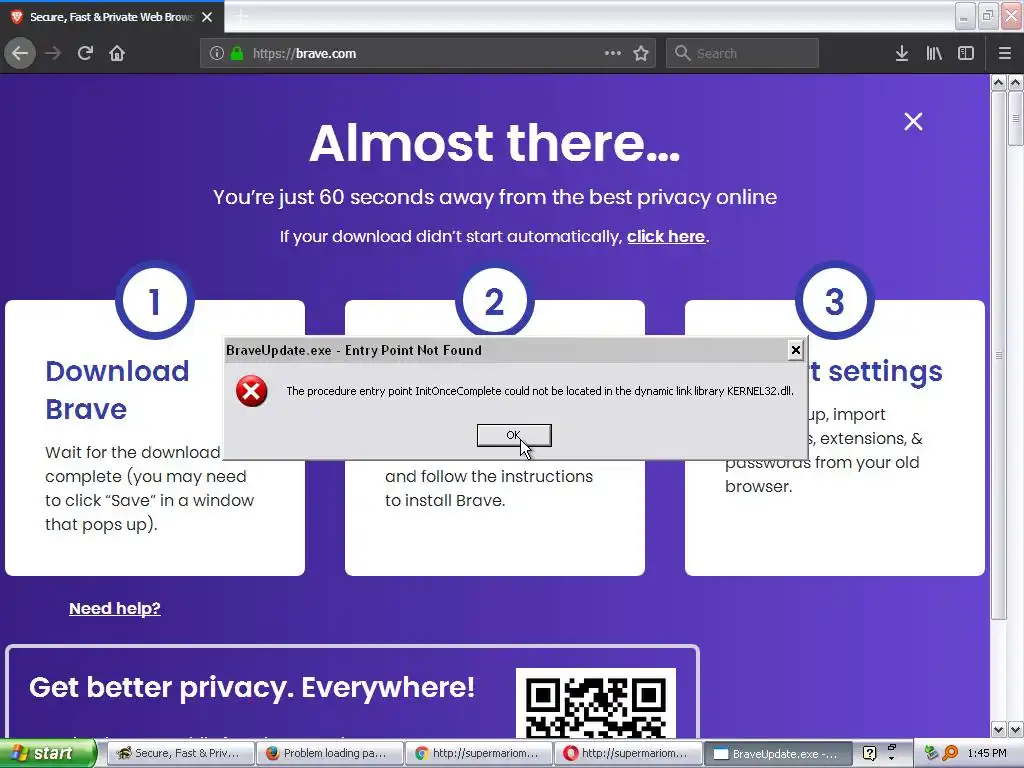Toggle the sidebar view

click(966, 54)
